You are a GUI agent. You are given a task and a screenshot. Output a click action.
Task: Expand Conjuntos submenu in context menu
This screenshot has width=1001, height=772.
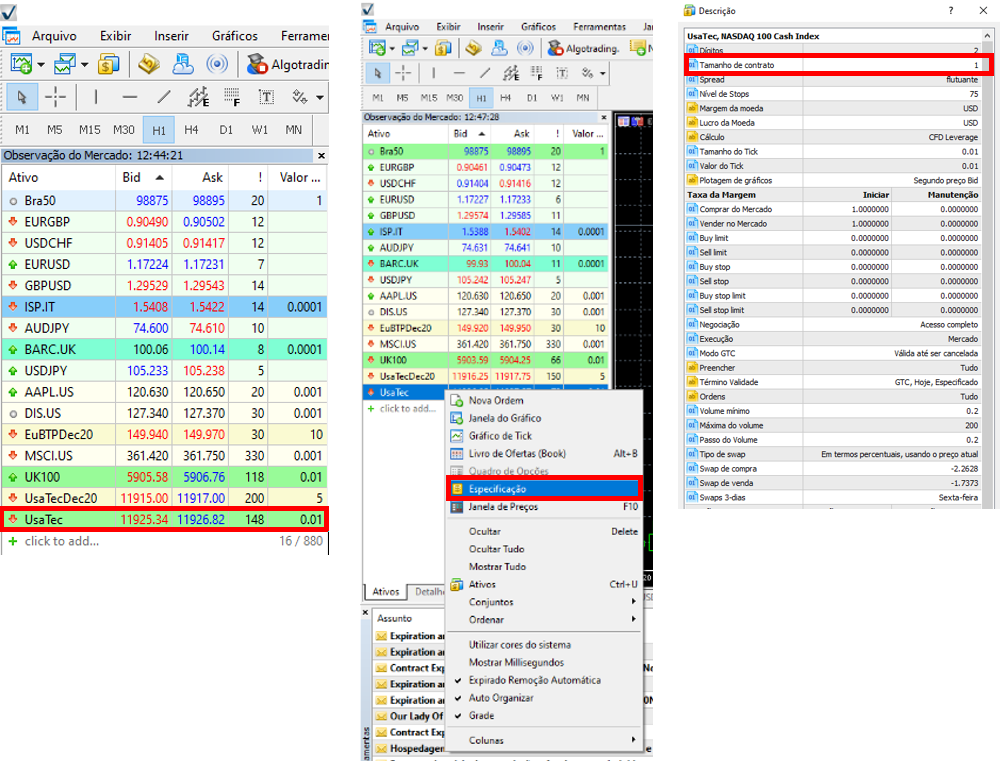545,602
